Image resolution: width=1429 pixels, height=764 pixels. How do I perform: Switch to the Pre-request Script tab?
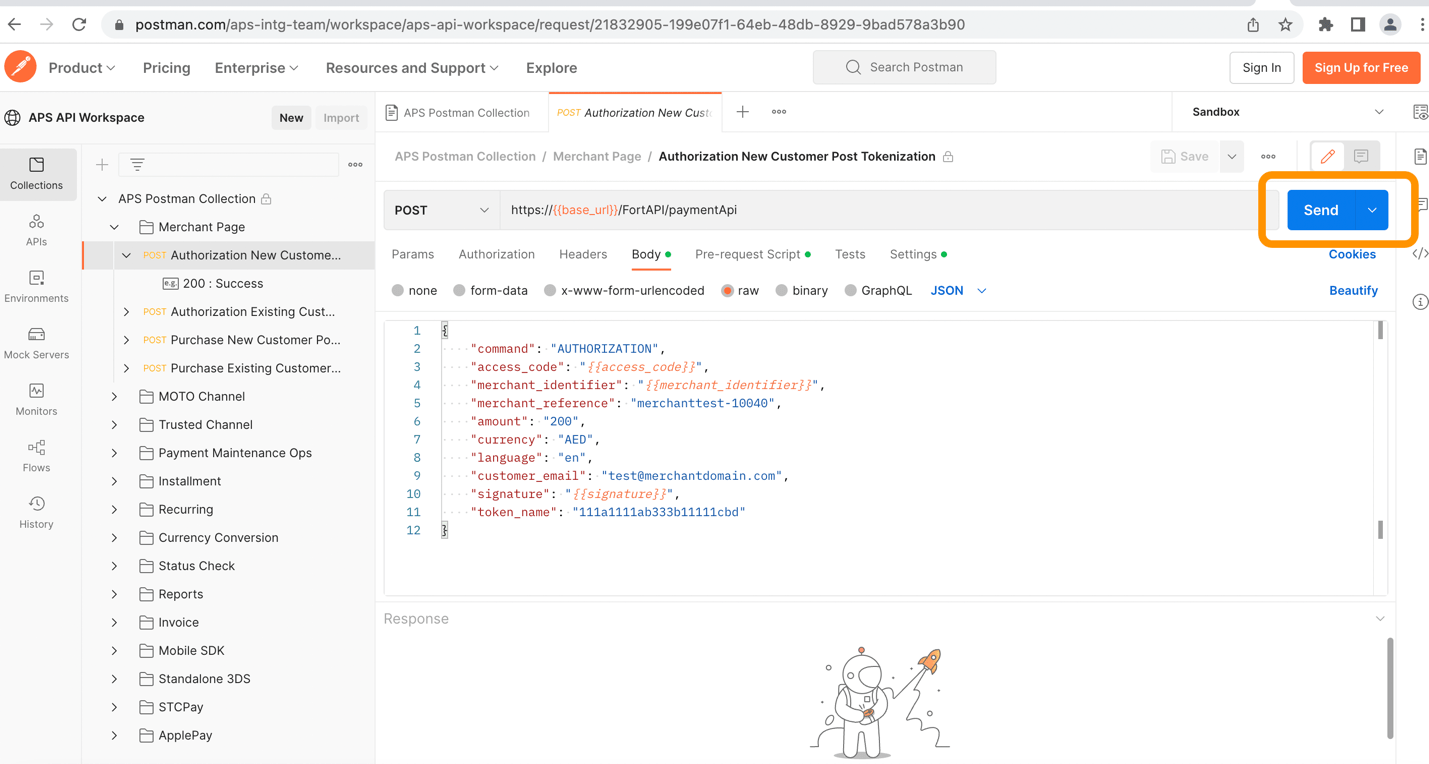click(748, 255)
